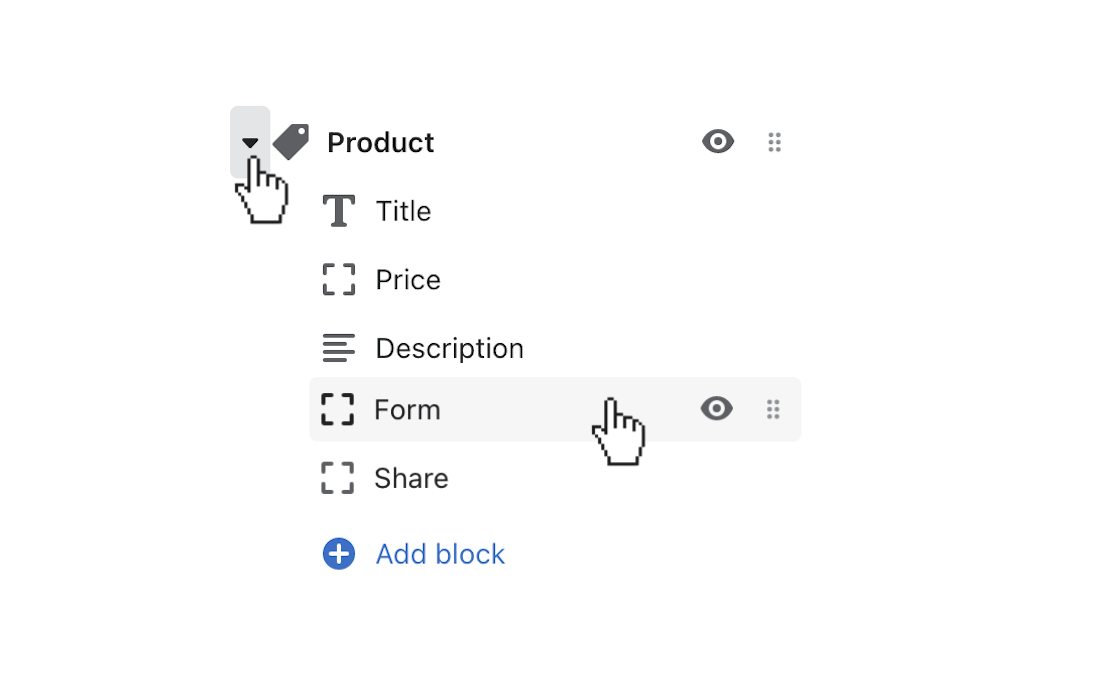Select the Title block's text icon
This screenshot has width=1114, height=690.
[339, 210]
